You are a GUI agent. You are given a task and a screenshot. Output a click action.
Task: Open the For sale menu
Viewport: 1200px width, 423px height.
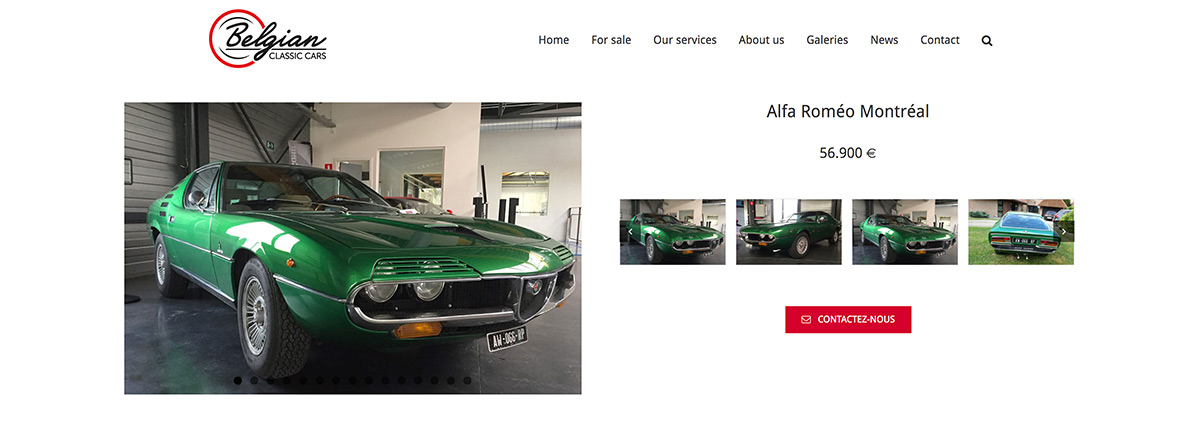click(611, 40)
